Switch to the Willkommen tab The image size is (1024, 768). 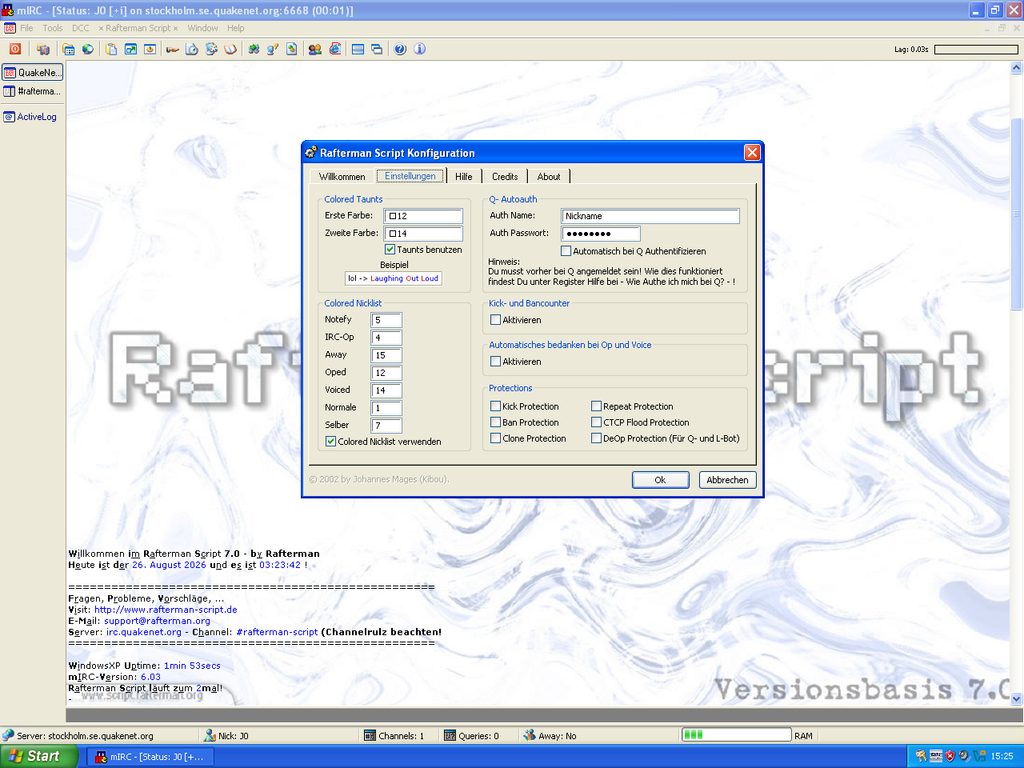coord(342,176)
